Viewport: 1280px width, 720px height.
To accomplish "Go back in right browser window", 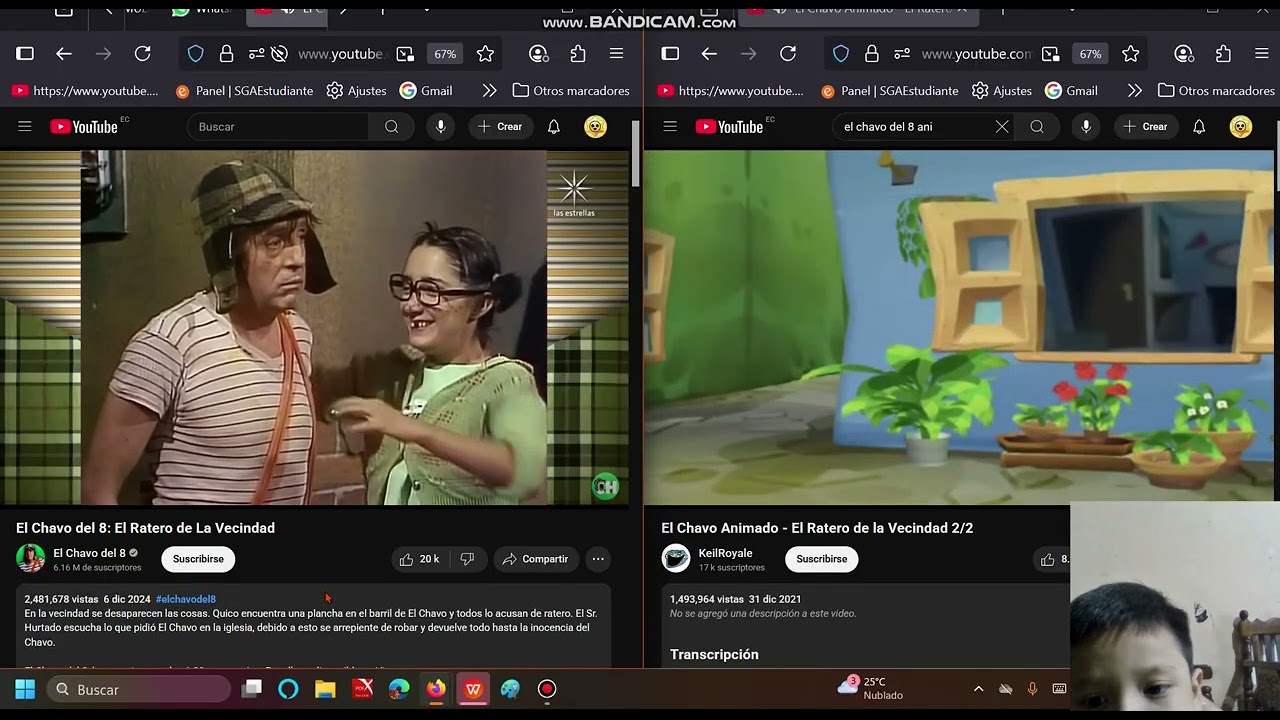I will click(709, 54).
